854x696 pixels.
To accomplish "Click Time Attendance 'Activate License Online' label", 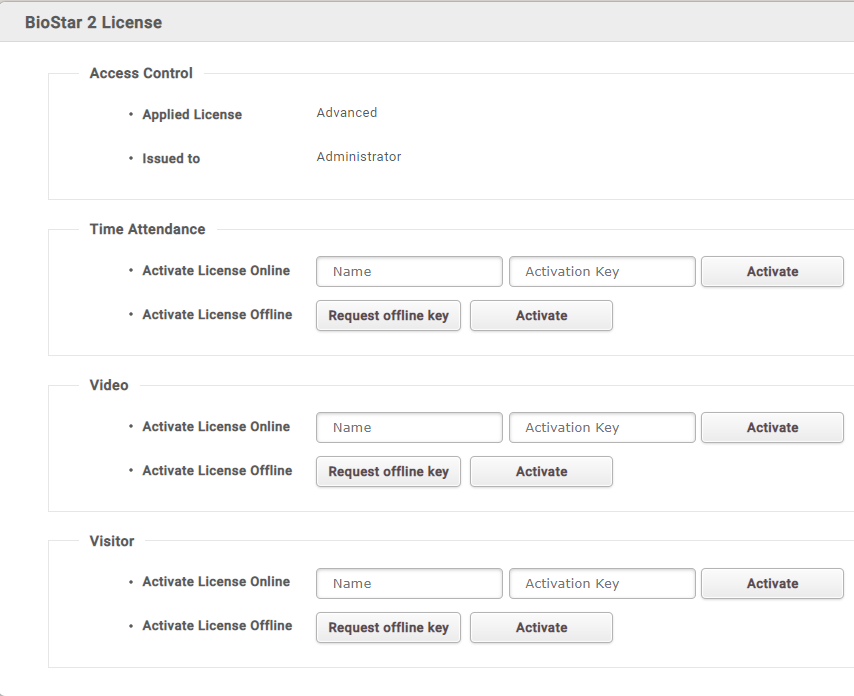I will [216, 271].
